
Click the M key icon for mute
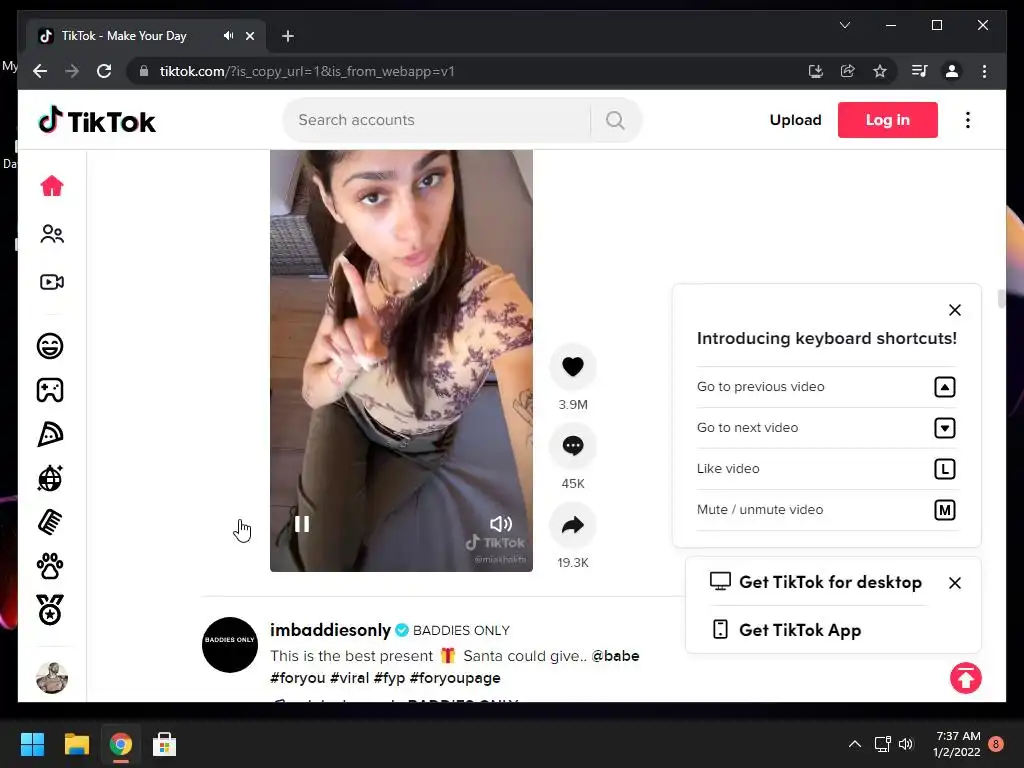tap(945, 510)
